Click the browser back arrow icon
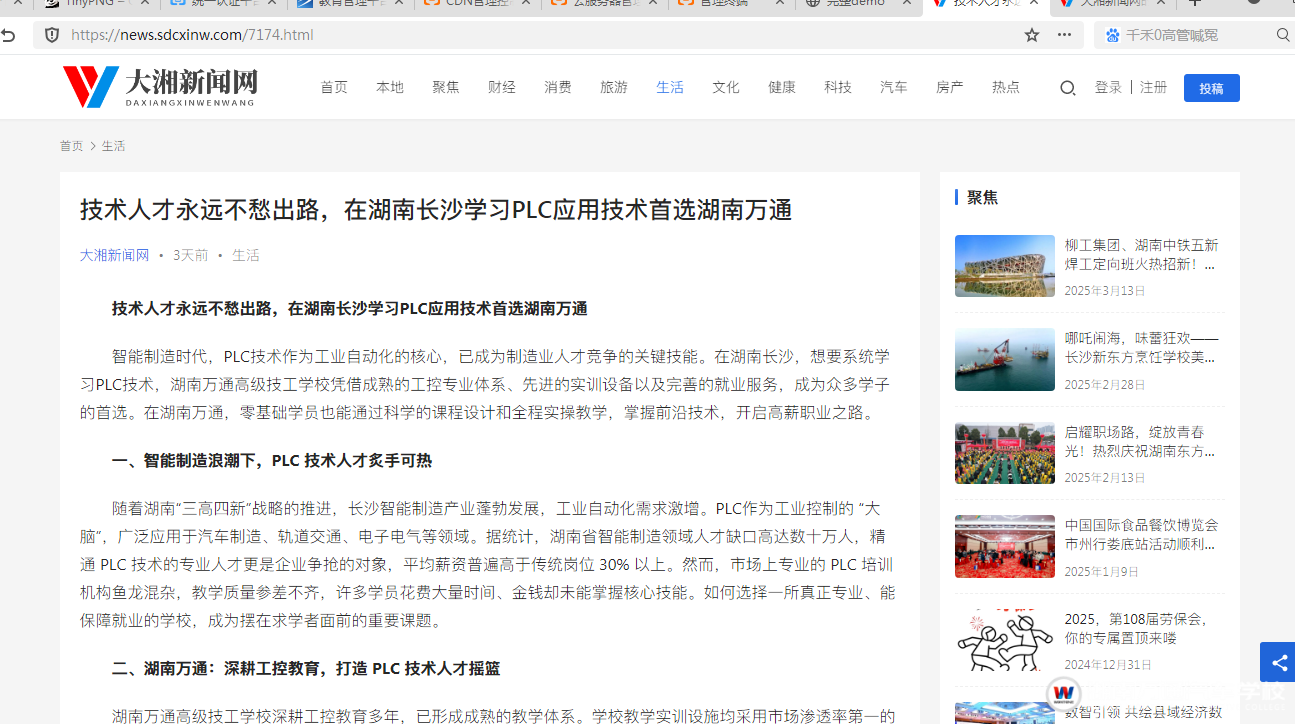 pyautogui.click(x=8, y=35)
